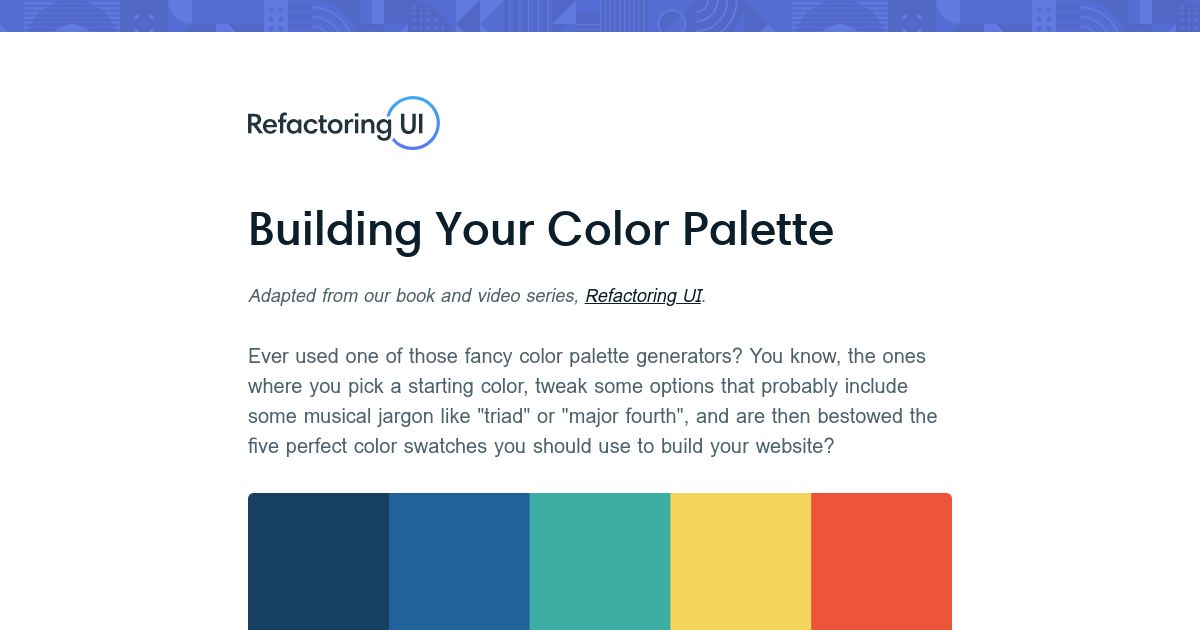
Task: Pick the teal green color swatch
Action: (600, 561)
